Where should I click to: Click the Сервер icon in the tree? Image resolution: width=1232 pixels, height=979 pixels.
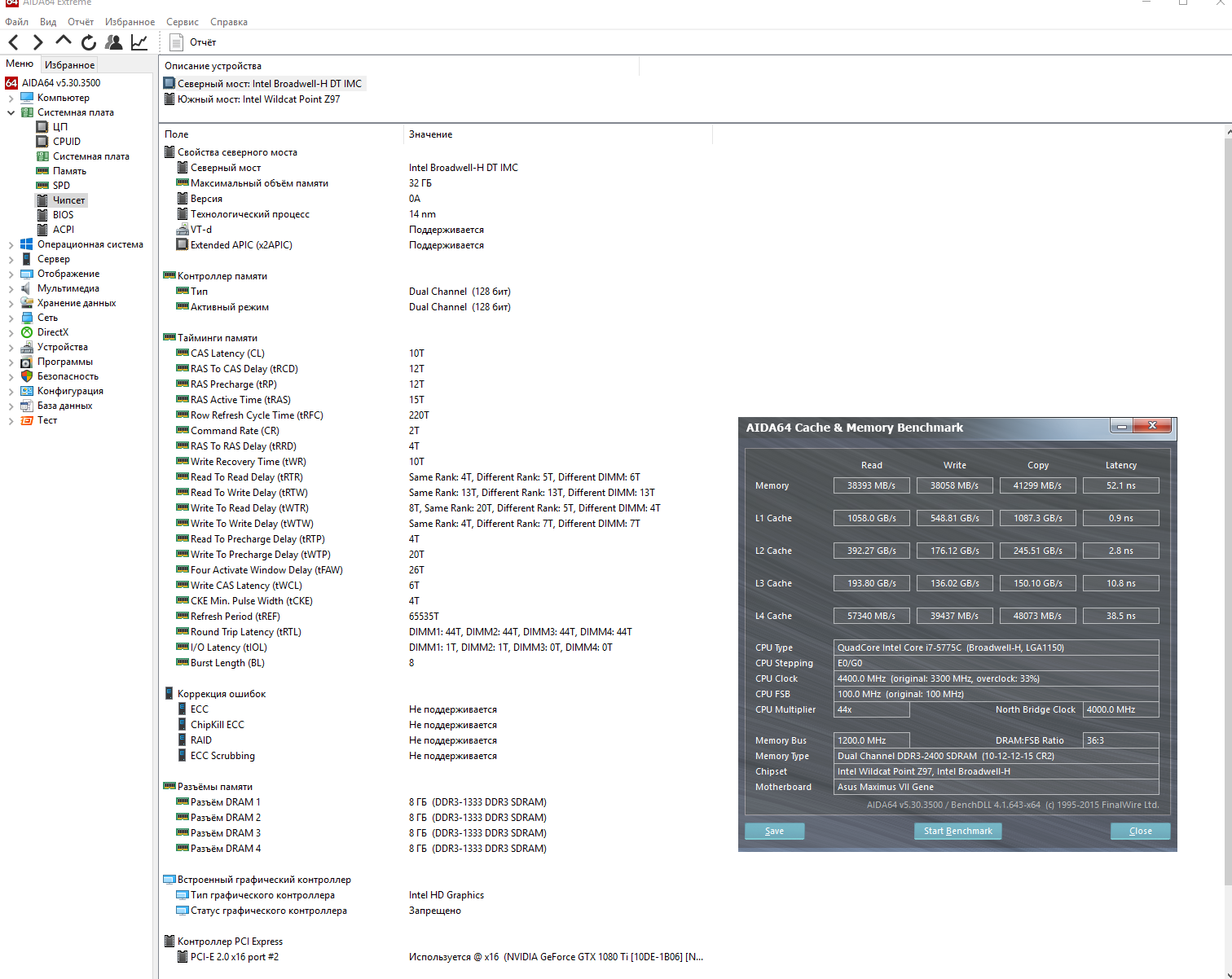[x=27, y=259]
